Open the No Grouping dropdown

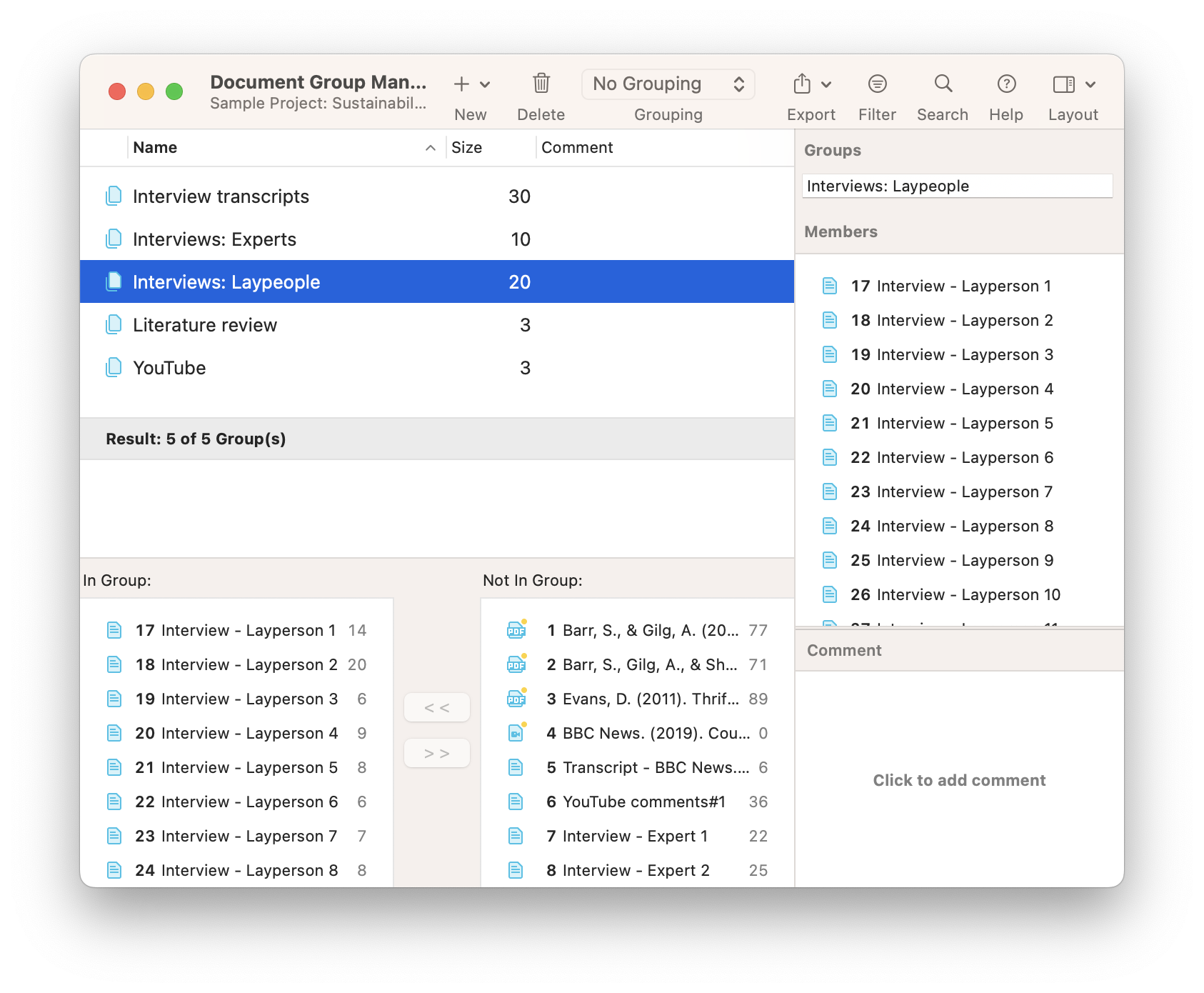tap(668, 84)
